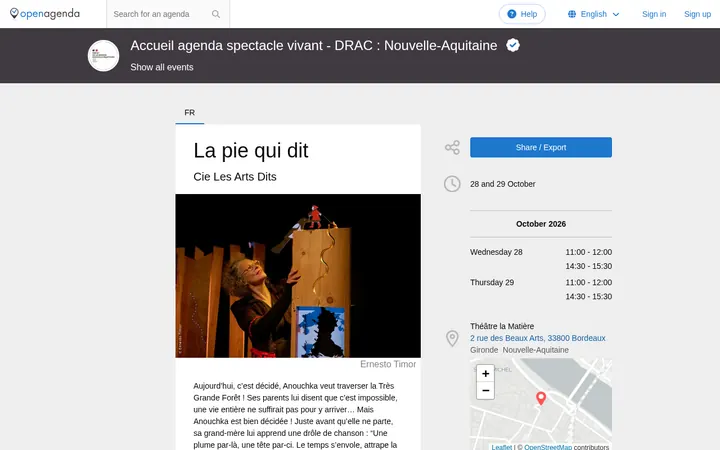
Task: Click the Sign up link
Action: pyautogui.click(x=697, y=14)
